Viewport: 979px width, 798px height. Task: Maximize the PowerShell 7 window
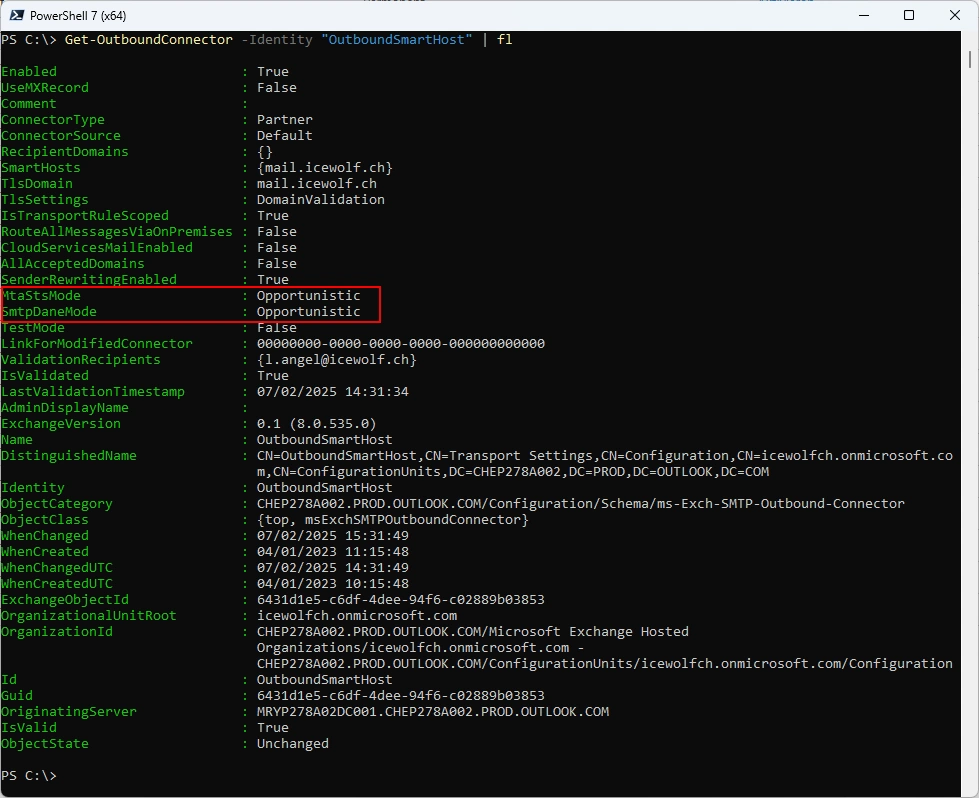[908, 15]
